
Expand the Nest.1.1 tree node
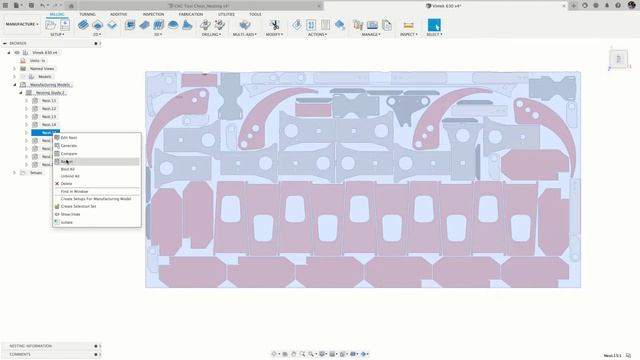click(x=27, y=101)
